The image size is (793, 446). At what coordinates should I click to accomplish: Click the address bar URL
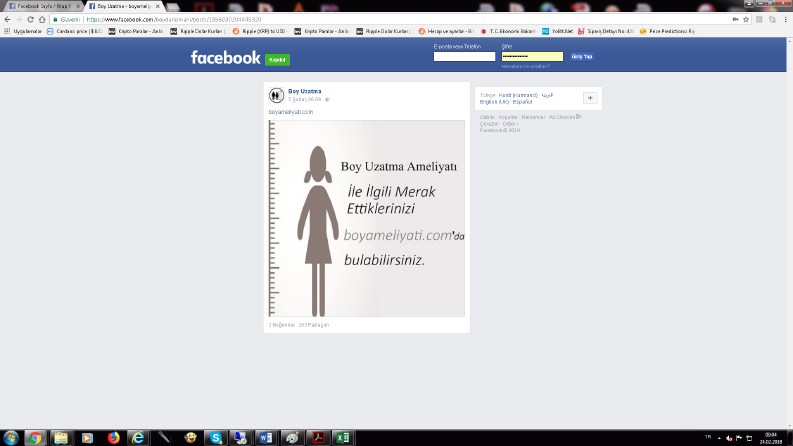tap(173, 20)
